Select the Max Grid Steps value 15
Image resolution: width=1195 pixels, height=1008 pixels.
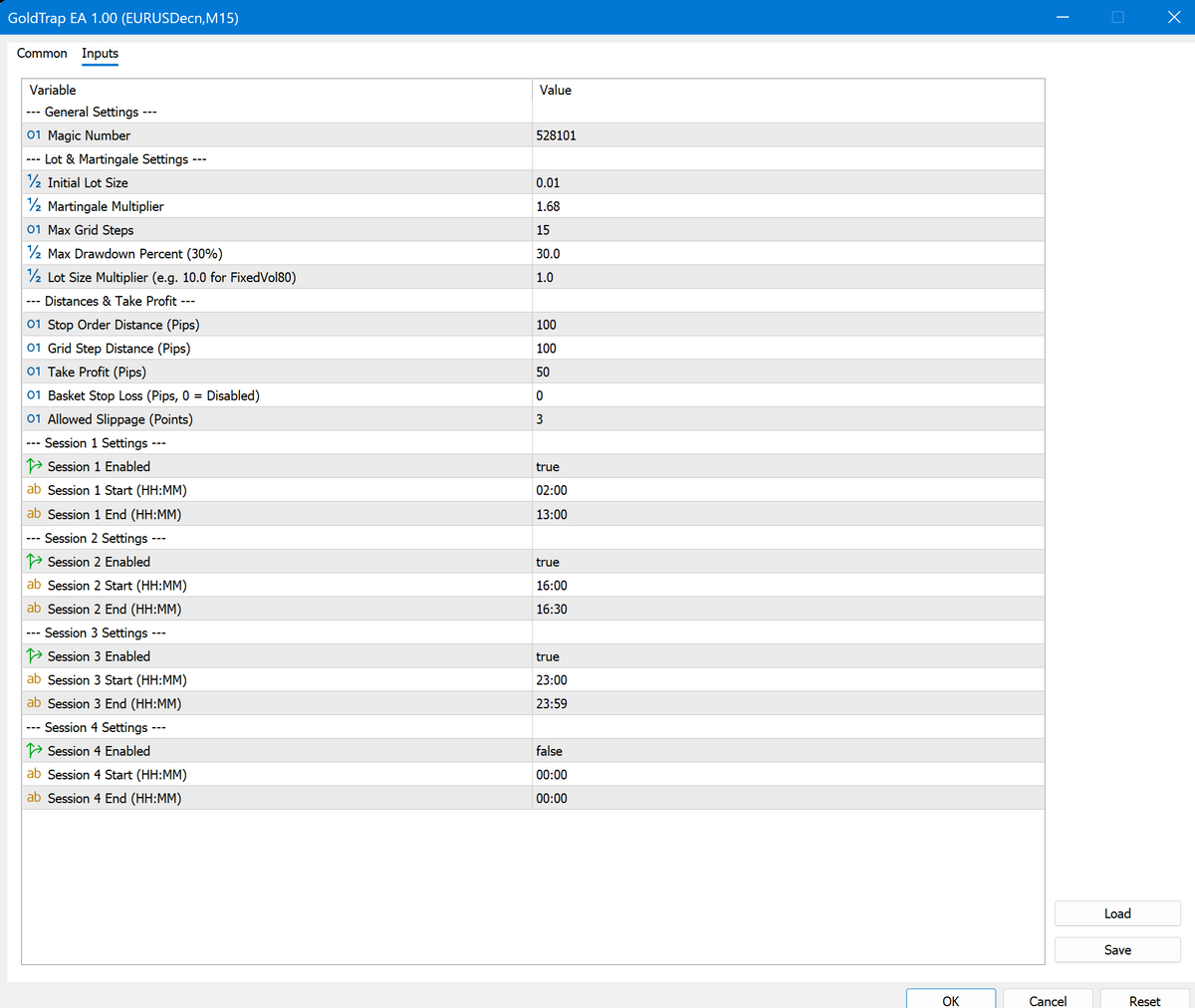543,230
